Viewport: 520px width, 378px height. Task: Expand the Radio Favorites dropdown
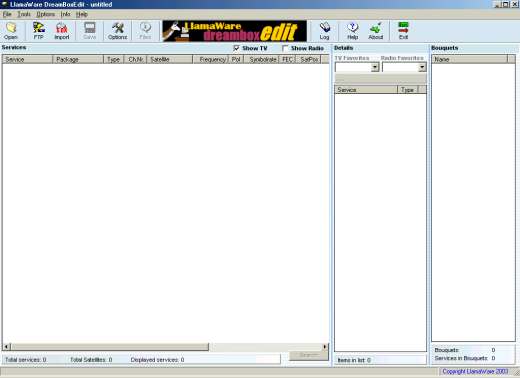422,67
